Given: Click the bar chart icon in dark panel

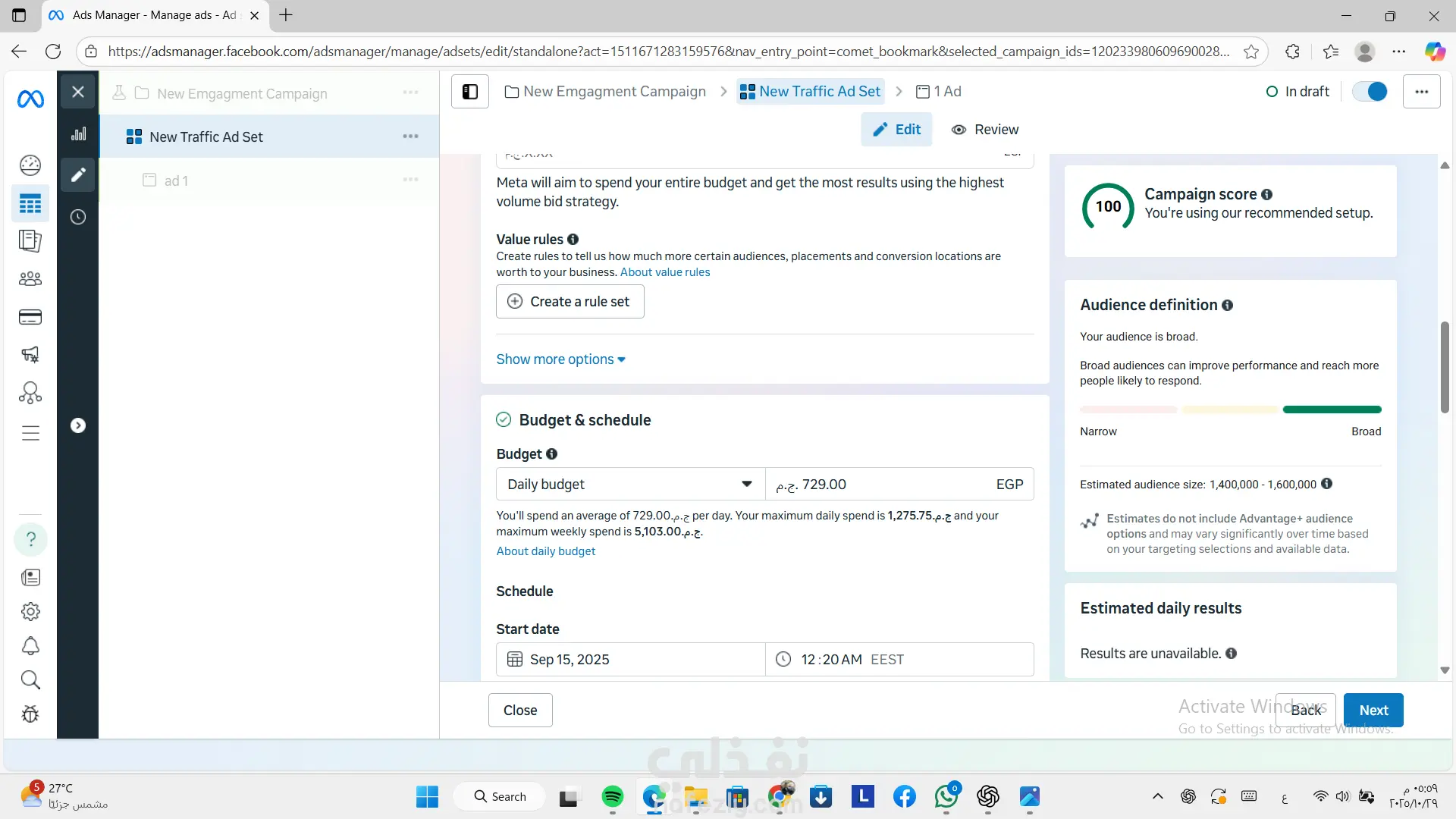Looking at the screenshot, I should (78, 134).
